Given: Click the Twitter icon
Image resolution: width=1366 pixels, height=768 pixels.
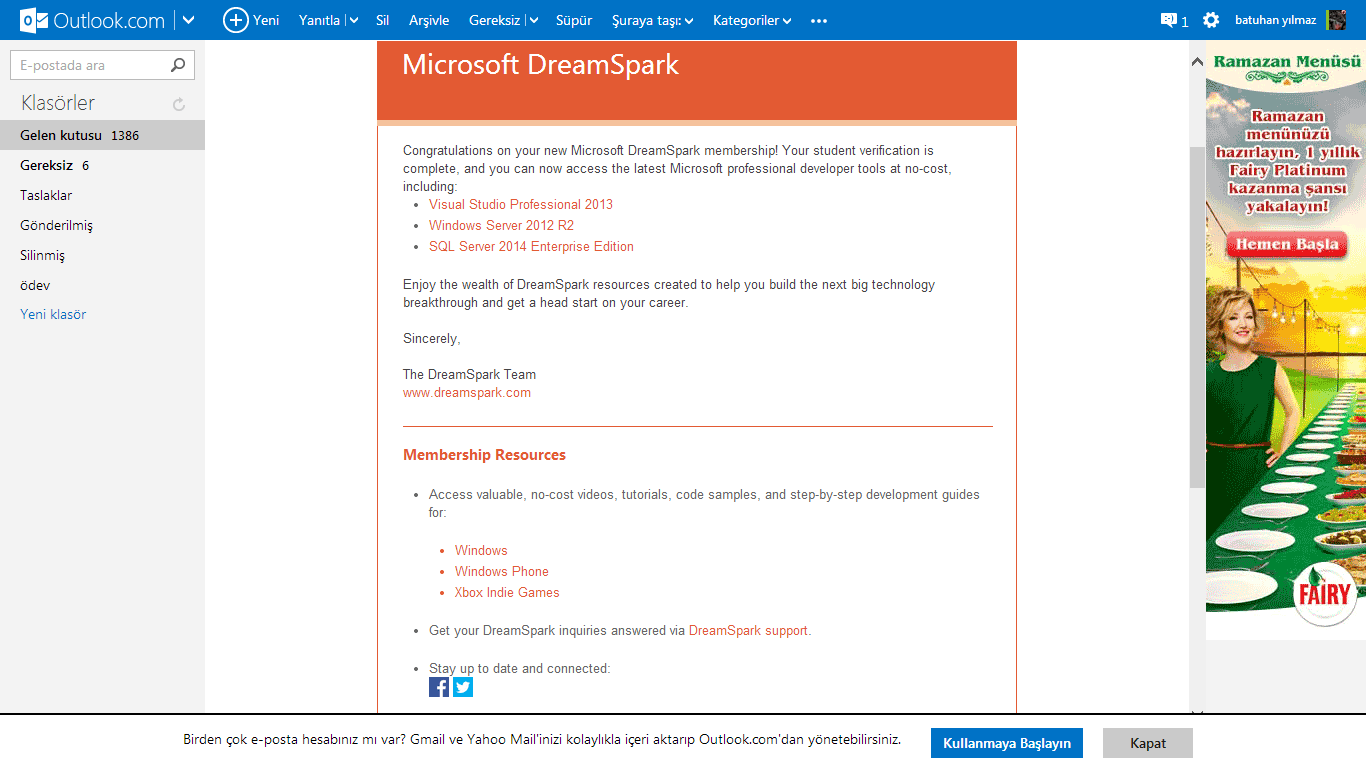Looking at the screenshot, I should tap(463, 687).
